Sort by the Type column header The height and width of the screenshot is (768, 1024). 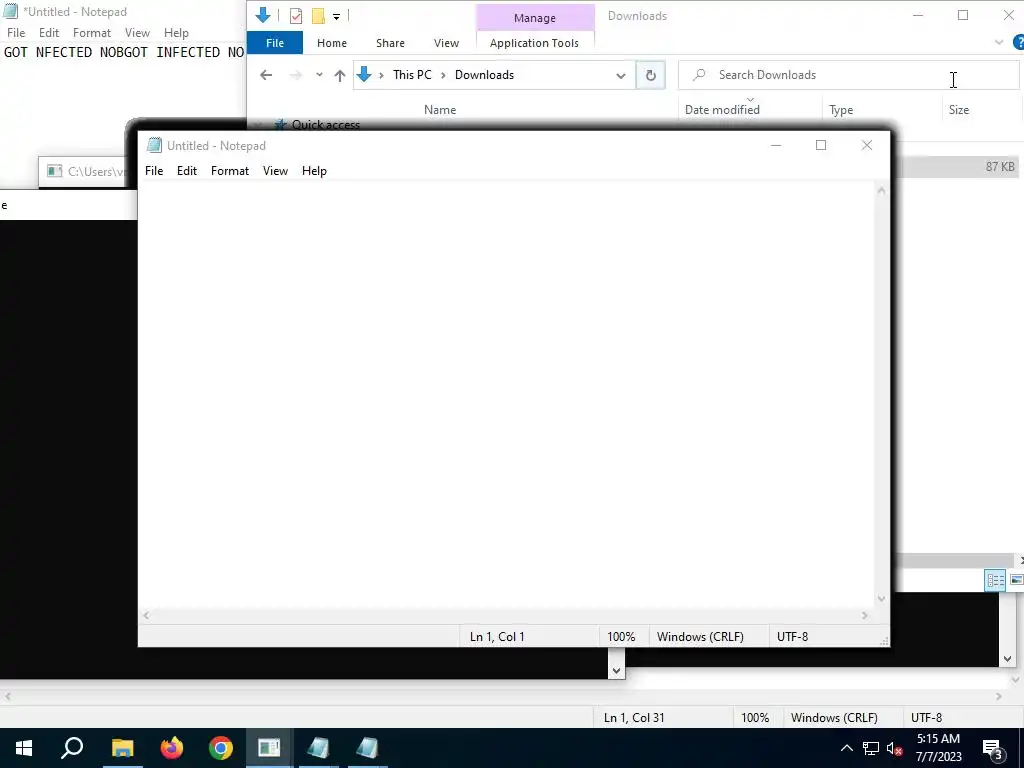pyautogui.click(x=841, y=110)
